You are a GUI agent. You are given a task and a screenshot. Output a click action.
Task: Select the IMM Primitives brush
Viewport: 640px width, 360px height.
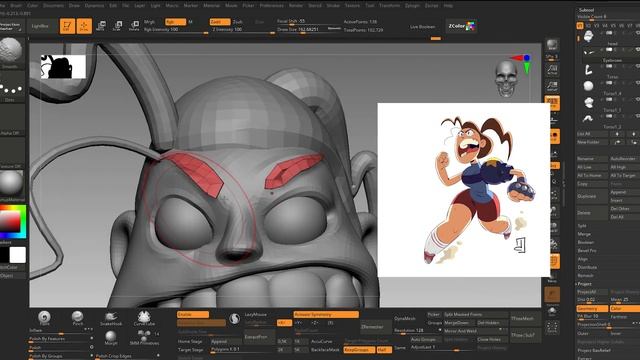pyautogui.click(x=144, y=338)
